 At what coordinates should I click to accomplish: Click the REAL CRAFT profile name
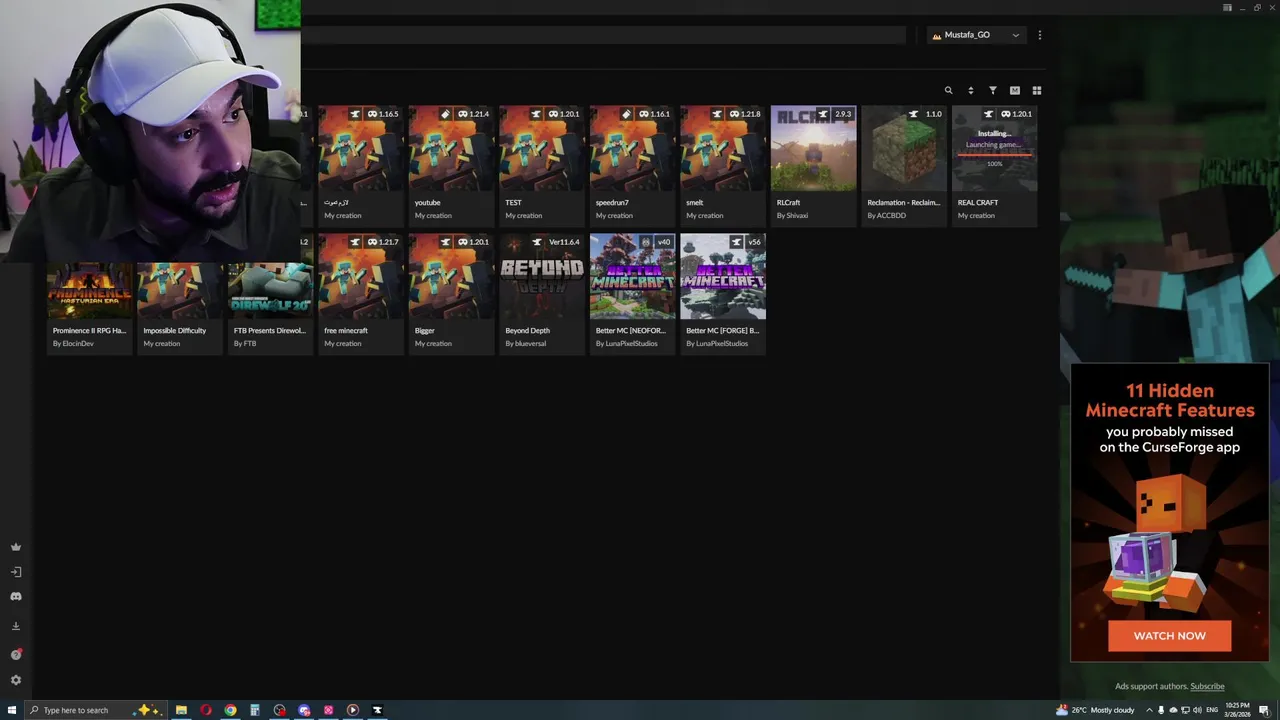coord(978,202)
